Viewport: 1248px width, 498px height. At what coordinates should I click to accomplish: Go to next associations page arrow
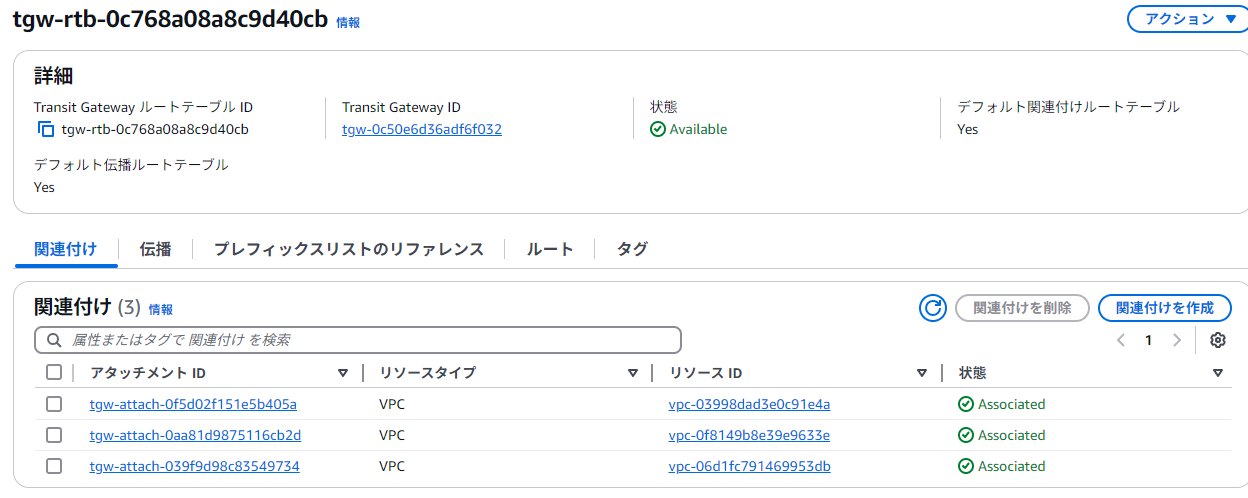(x=1177, y=340)
